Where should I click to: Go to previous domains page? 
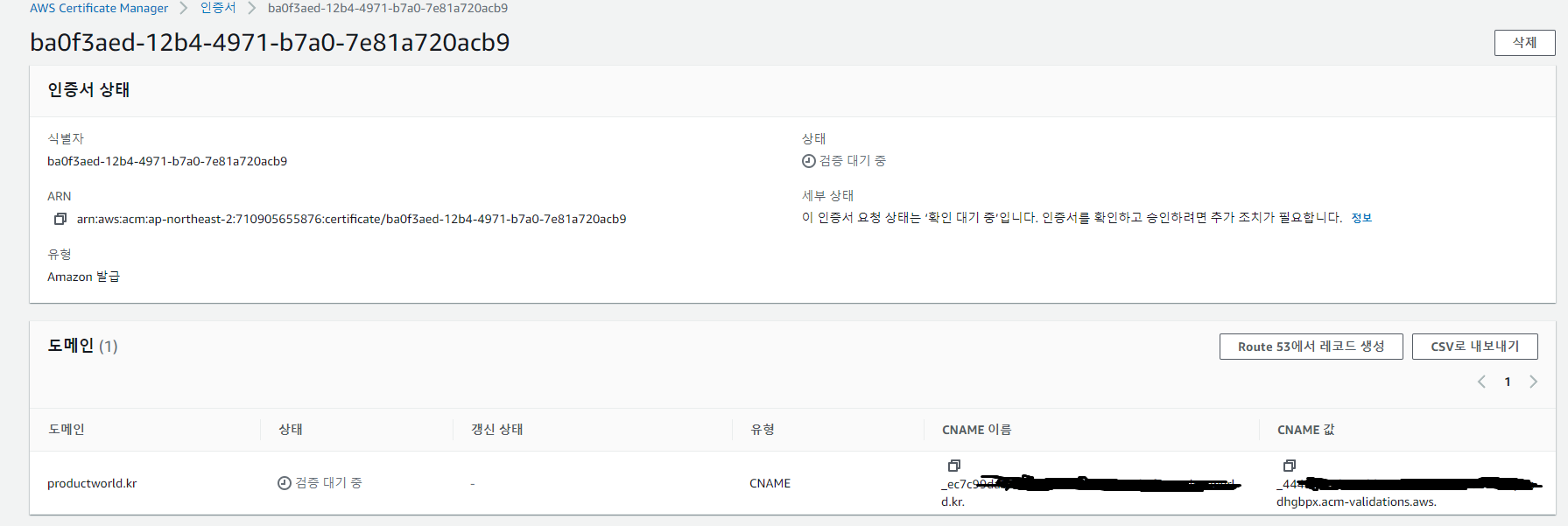coord(1481,382)
